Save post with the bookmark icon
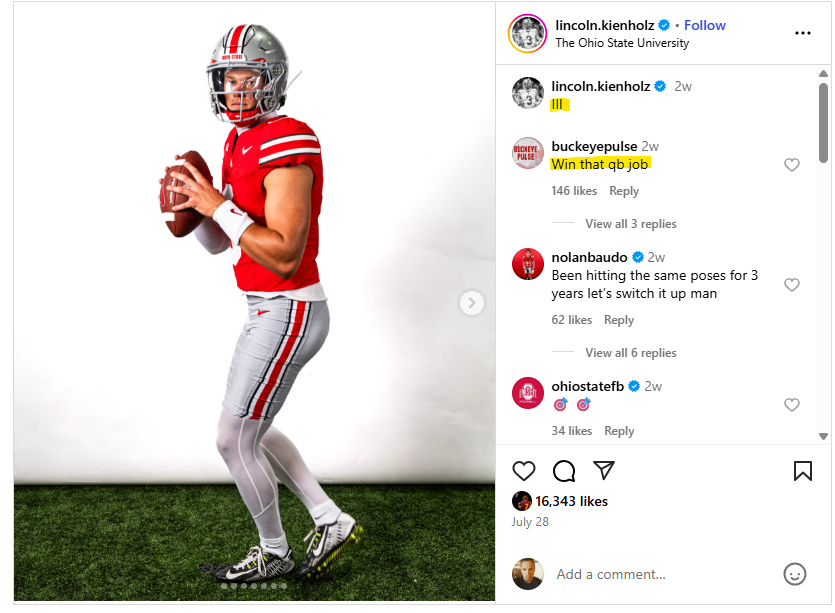The height and width of the screenshot is (613, 835). (x=802, y=470)
